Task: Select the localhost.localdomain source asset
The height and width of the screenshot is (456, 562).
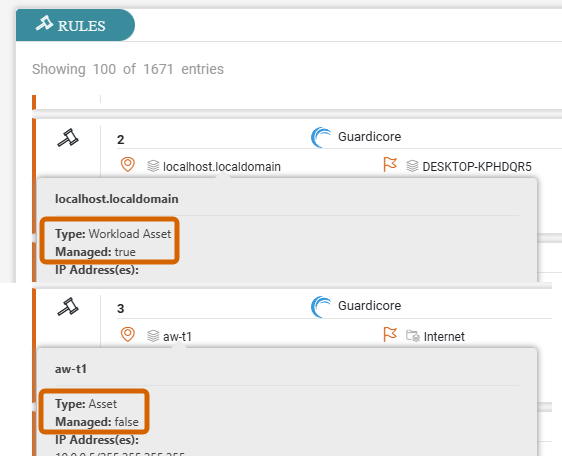Action: [x=222, y=167]
